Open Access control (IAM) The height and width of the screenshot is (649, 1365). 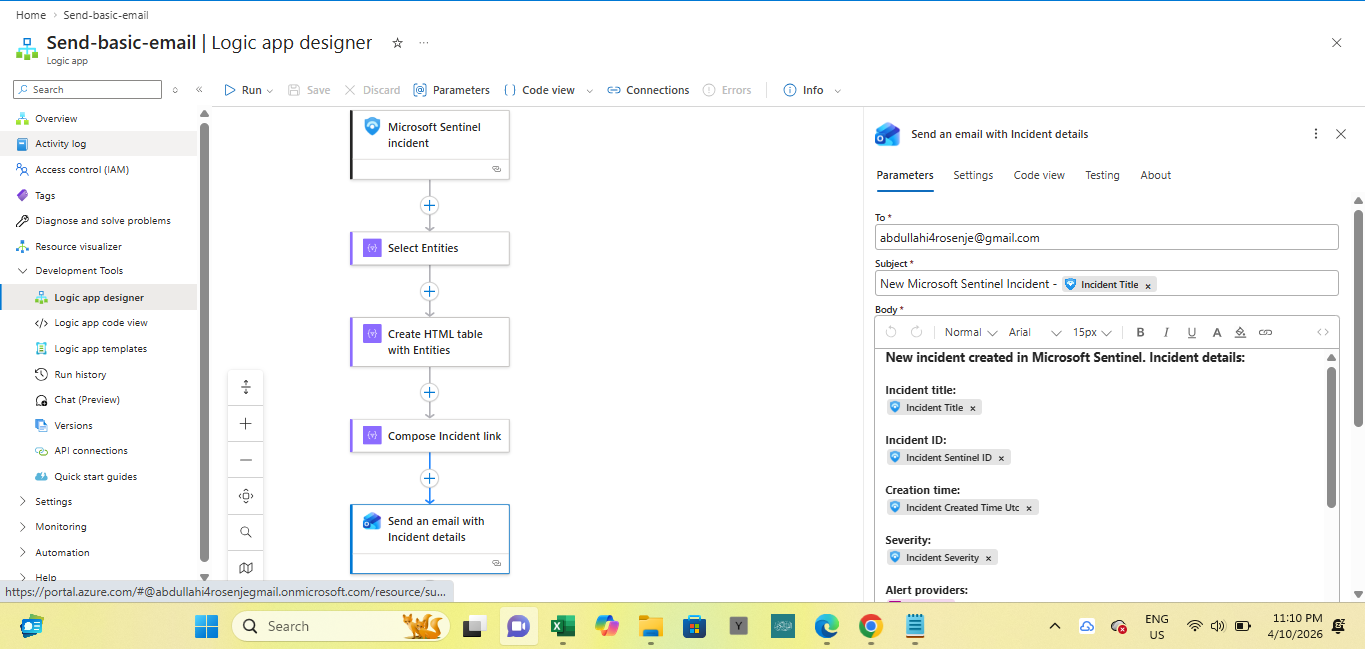[82, 170]
